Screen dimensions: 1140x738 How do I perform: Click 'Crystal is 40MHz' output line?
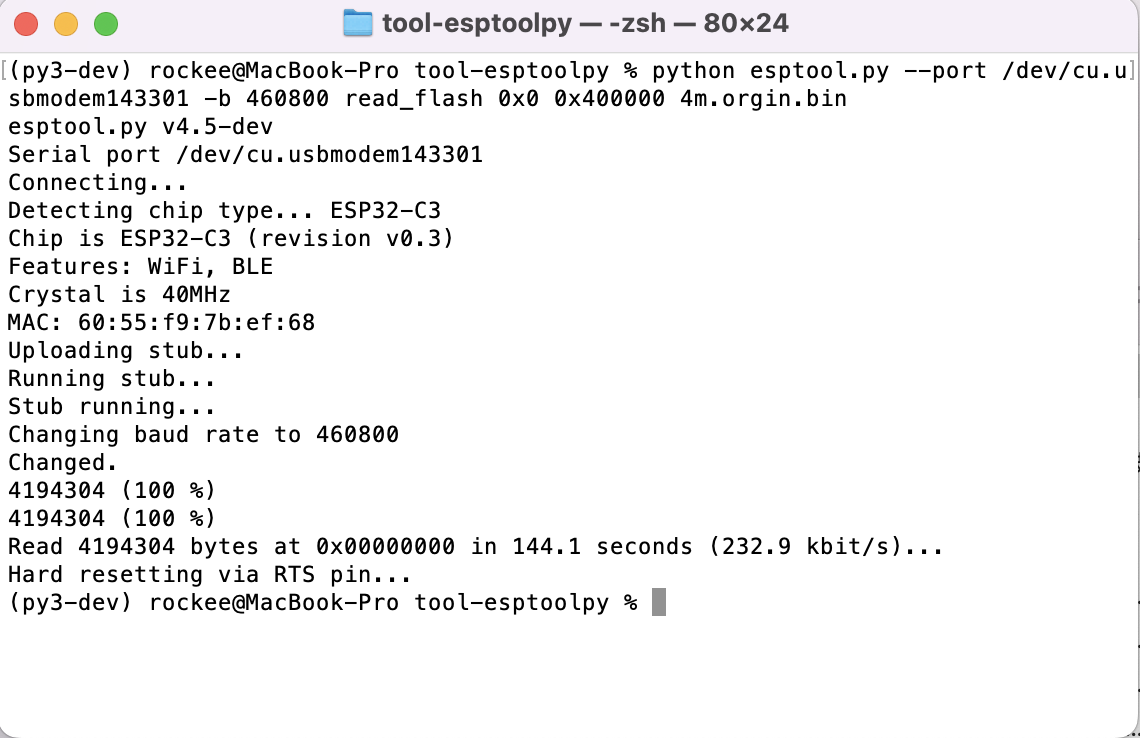[119, 294]
